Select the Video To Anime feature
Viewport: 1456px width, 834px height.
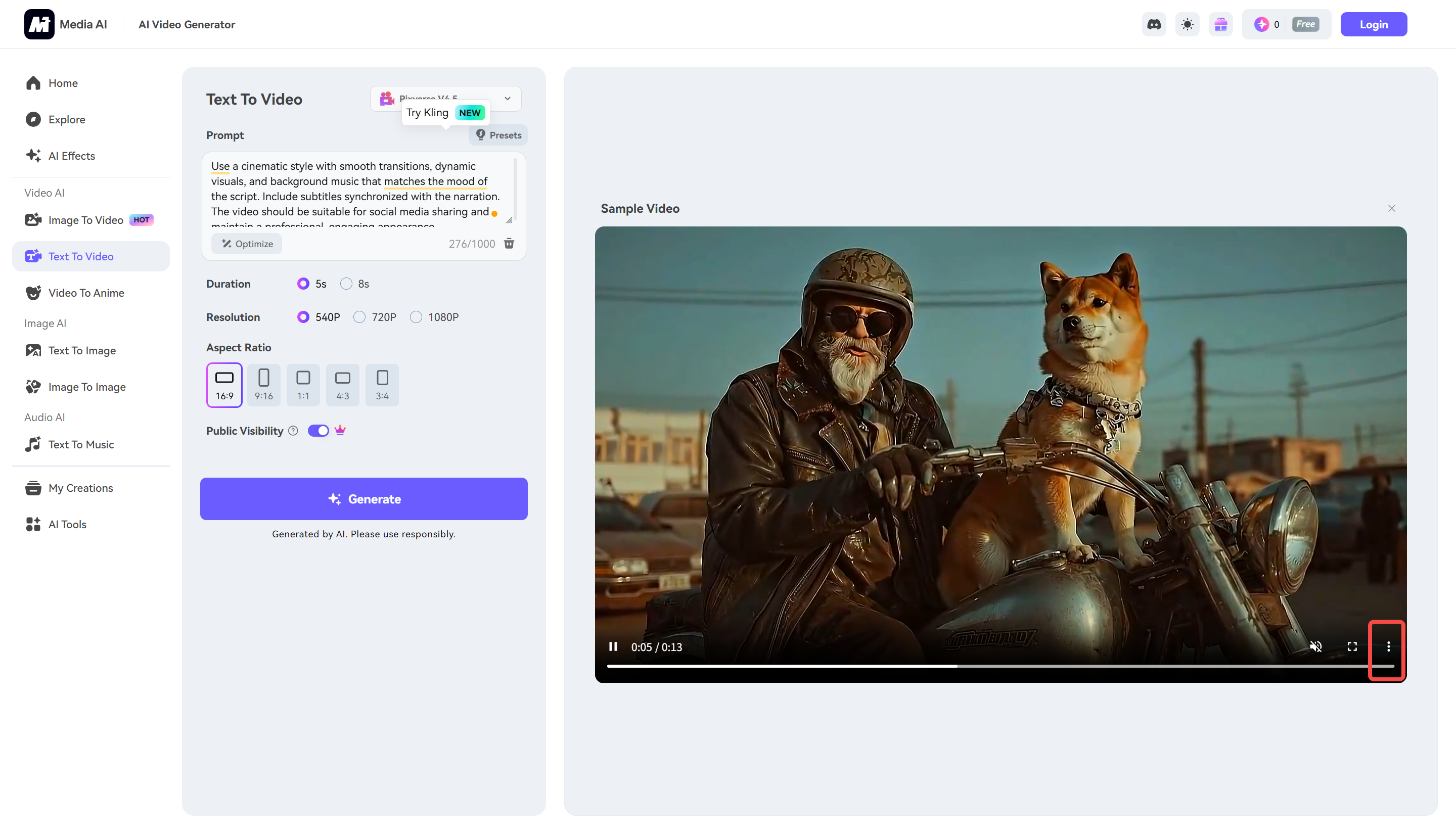pyautogui.click(x=86, y=292)
